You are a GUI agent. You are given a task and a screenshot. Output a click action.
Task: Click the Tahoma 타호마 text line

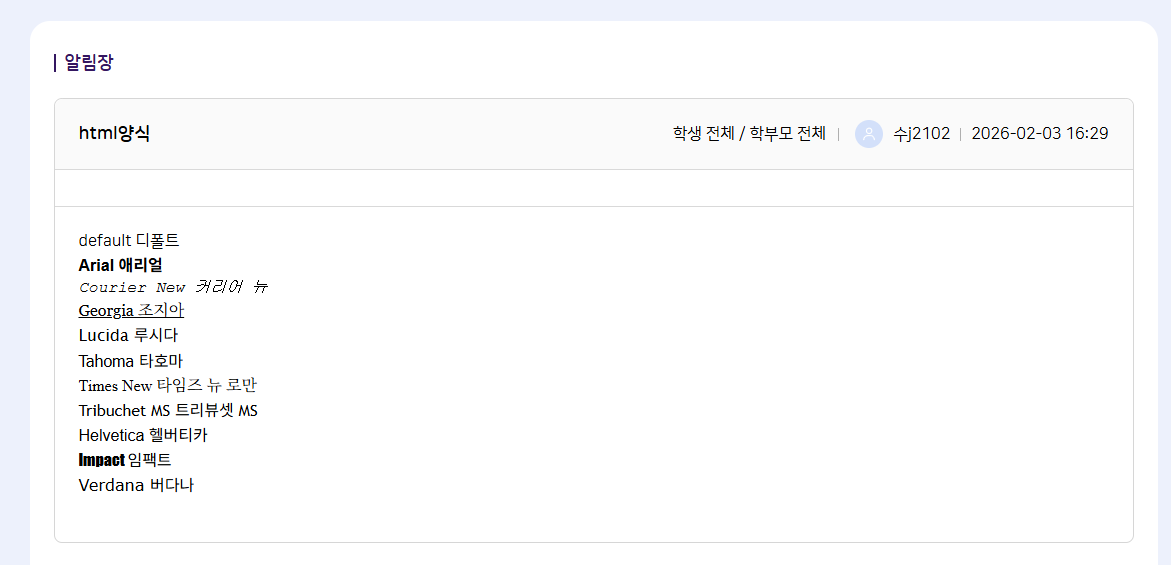point(131,361)
